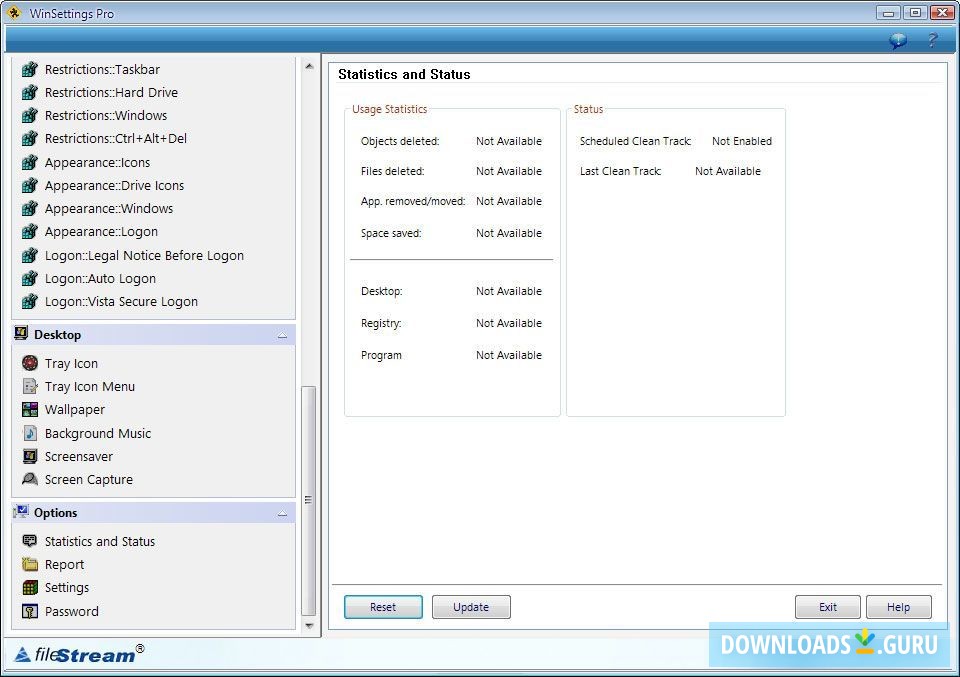This screenshot has width=960, height=677.
Task: Select Appearance::Drive Icons entry
Action: [x=114, y=185]
